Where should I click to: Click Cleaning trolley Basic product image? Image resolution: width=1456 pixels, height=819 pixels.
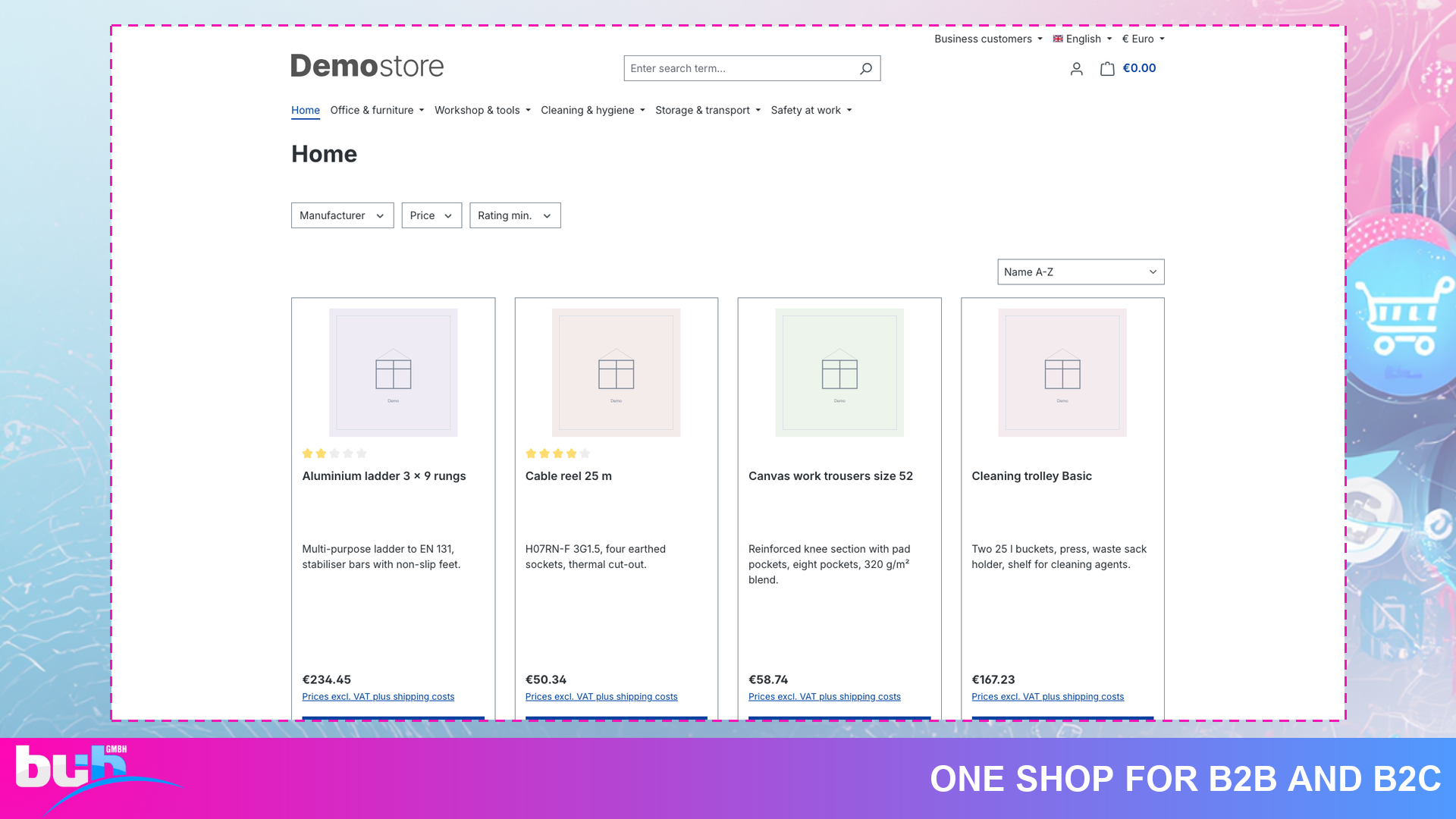click(x=1062, y=372)
